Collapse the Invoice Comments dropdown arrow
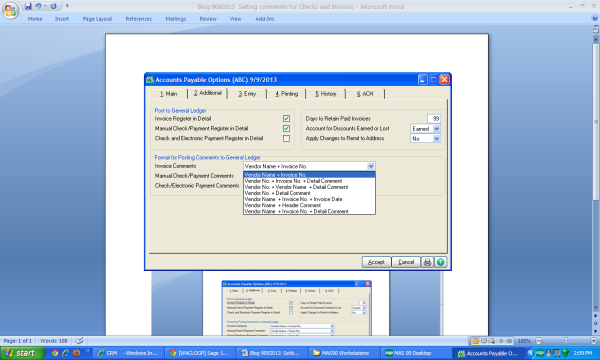This screenshot has height=360, width=600. (370, 166)
